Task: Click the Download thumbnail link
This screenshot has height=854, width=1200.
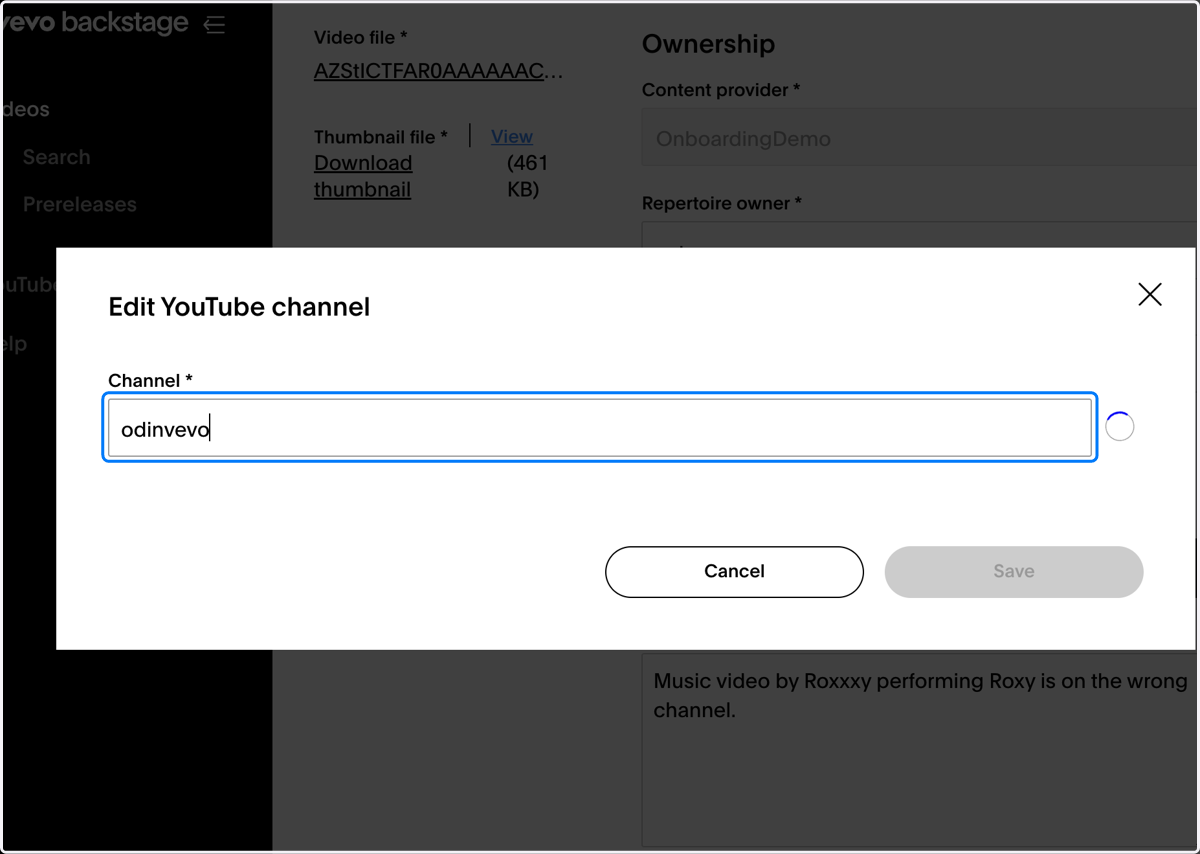Action: pyautogui.click(x=363, y=176)
